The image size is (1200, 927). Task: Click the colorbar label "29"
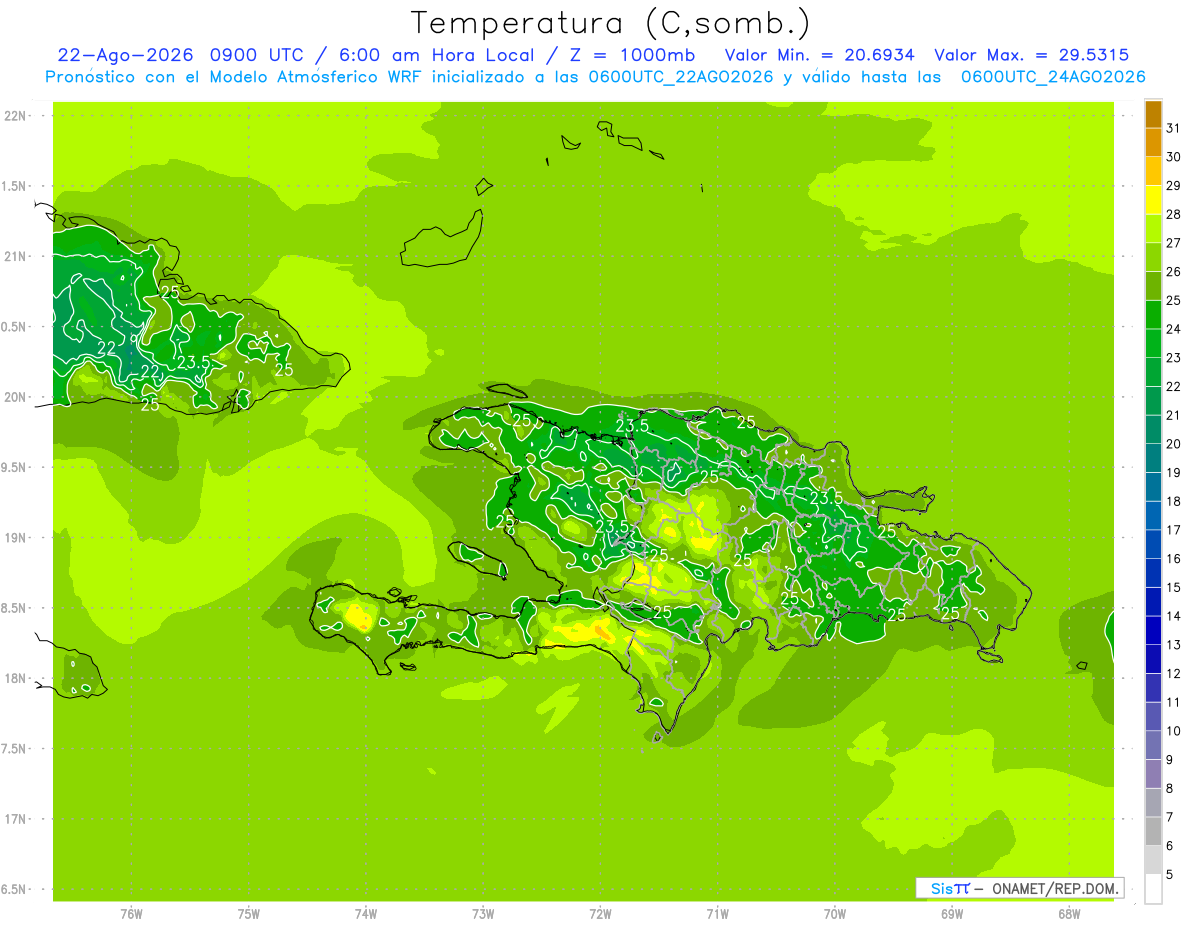[x=1174, y=186]
